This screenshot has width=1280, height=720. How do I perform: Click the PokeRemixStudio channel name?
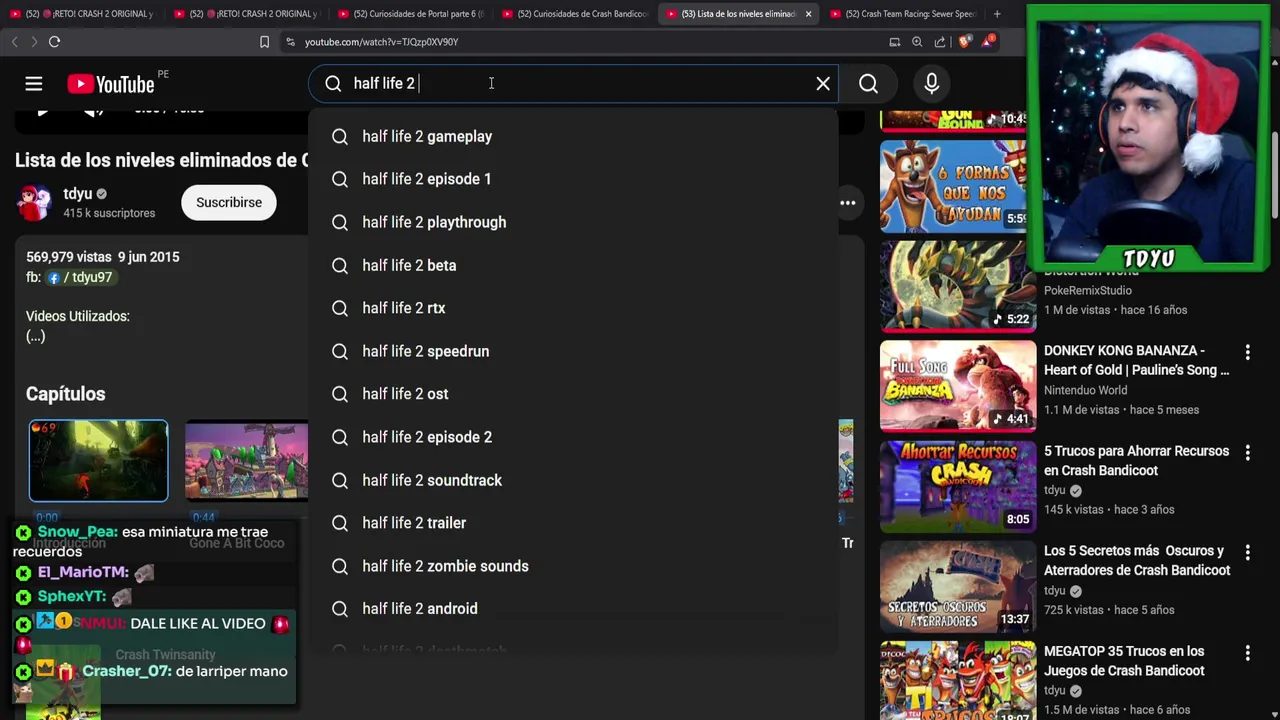pyautogui.click(x=1088, y=290)
